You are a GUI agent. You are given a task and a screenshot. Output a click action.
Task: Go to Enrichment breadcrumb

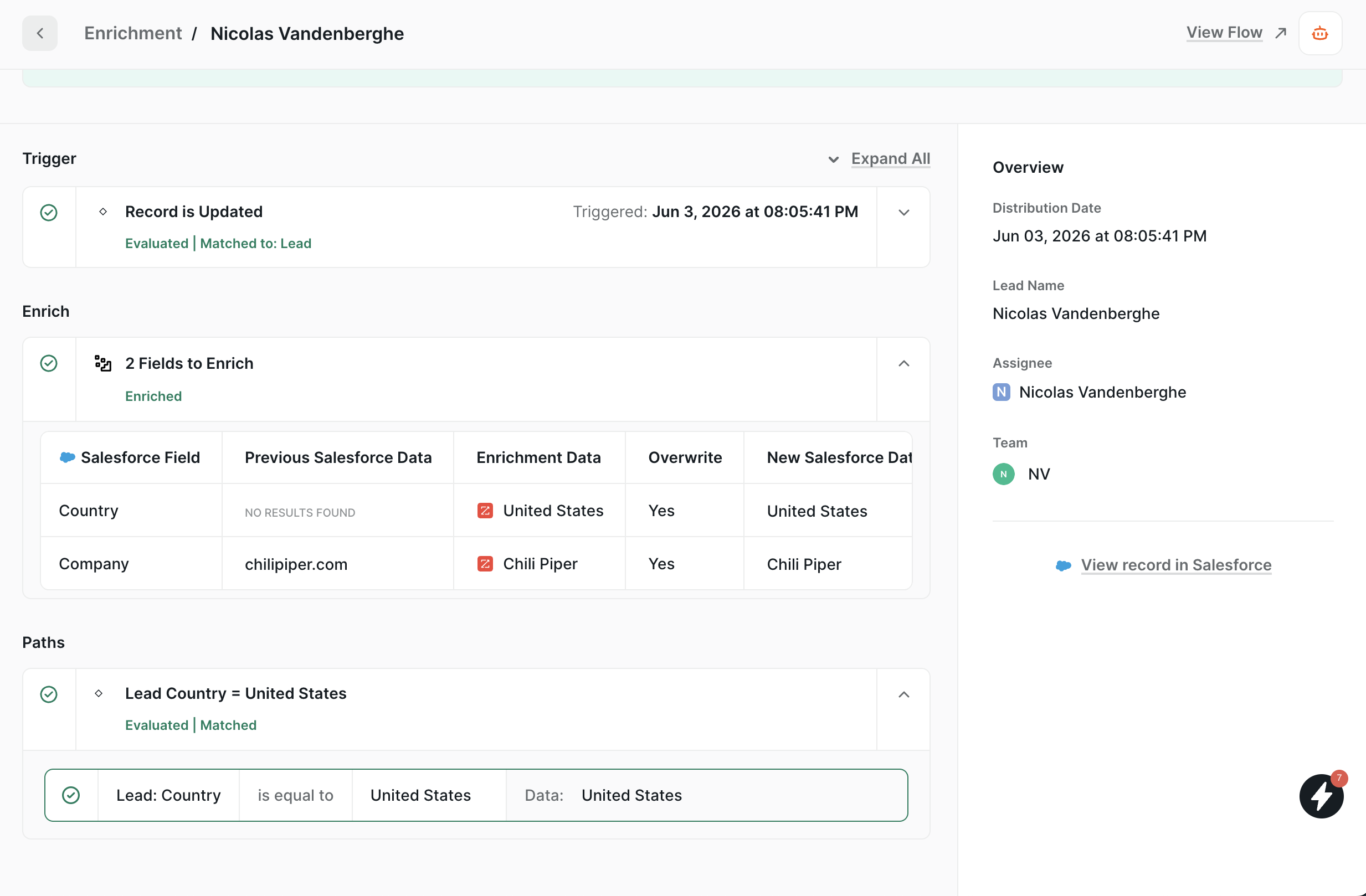tap(133, 33)
